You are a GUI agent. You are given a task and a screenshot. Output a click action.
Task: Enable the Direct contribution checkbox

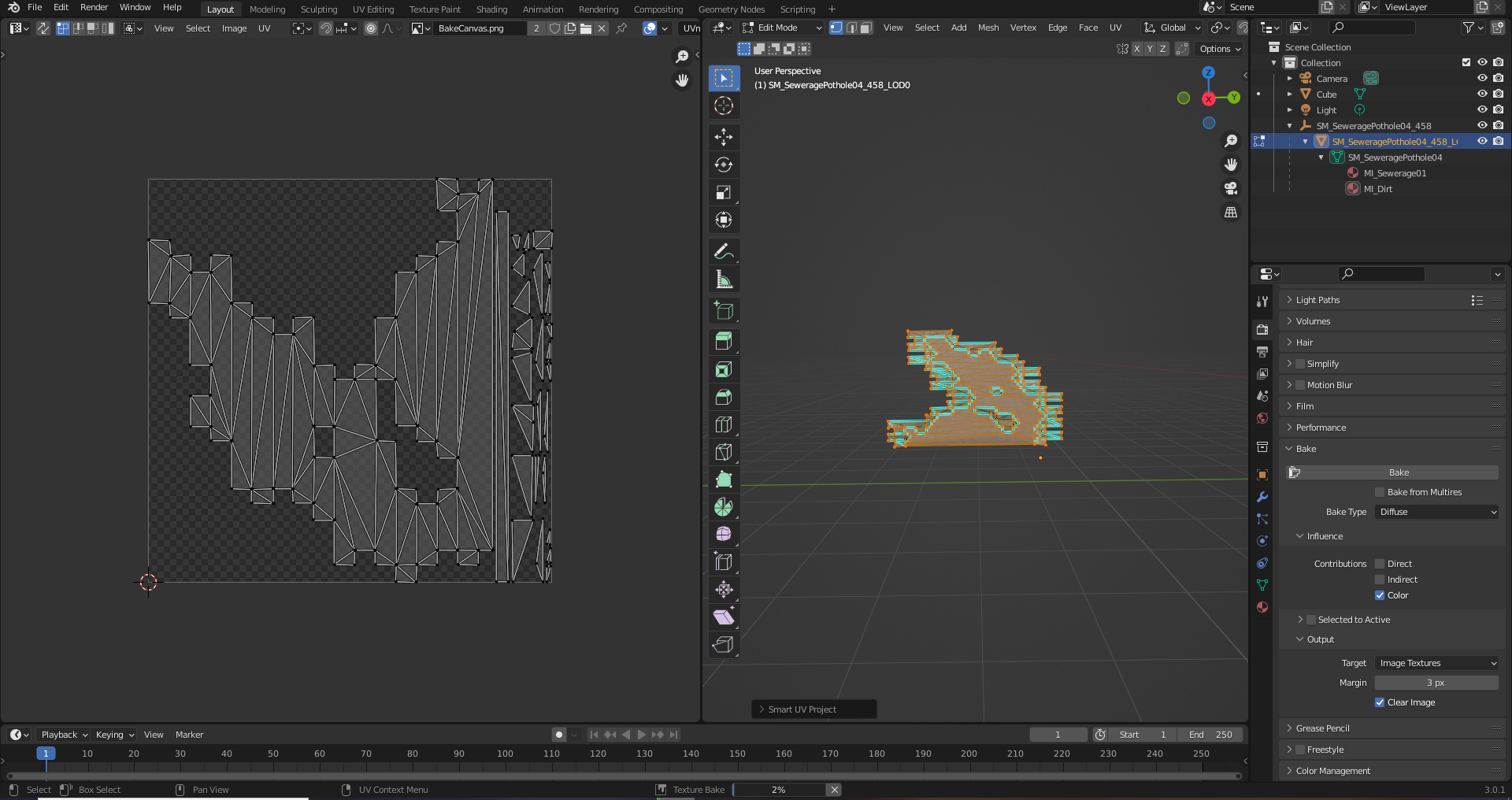coord(1380,564)
